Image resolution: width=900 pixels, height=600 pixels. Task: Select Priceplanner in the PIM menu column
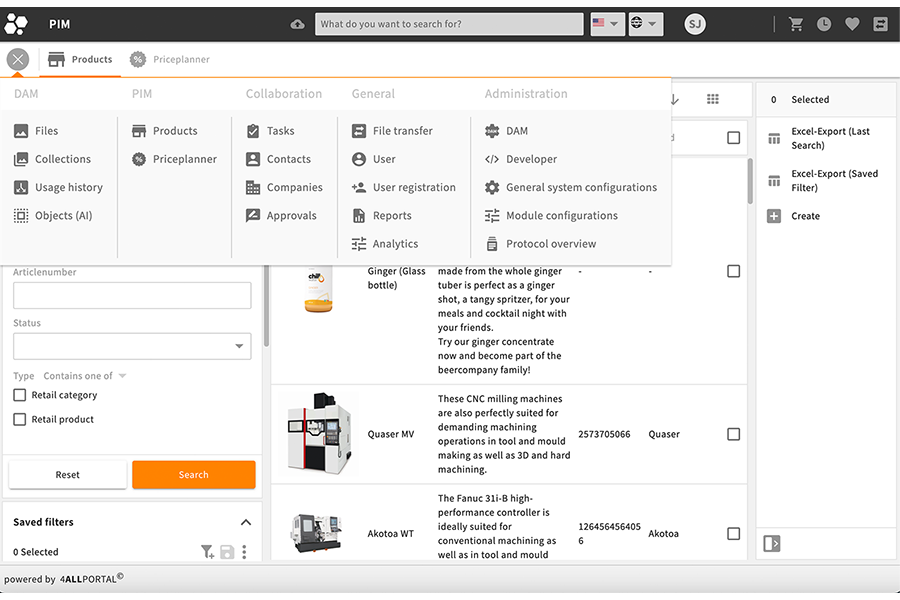174,159
